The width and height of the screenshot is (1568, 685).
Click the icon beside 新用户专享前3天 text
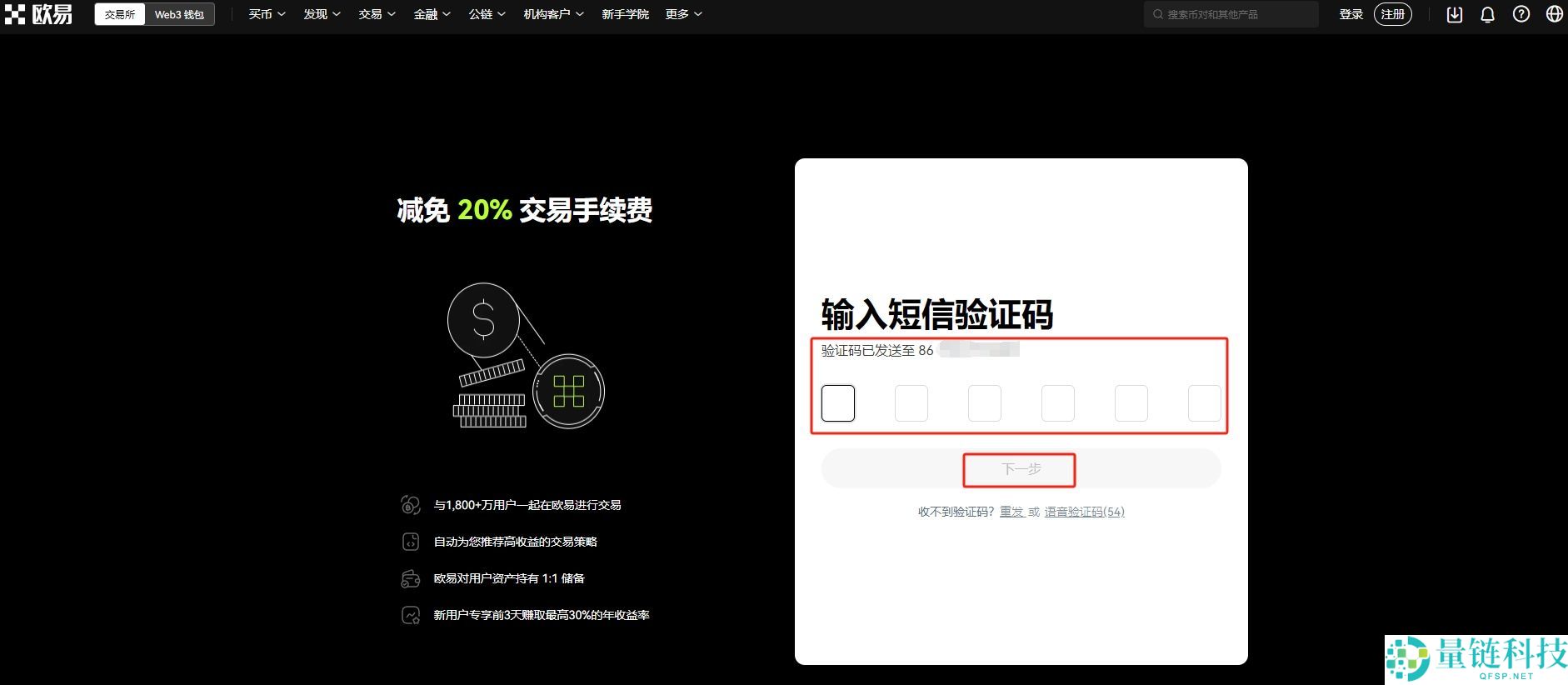tap(411, 615)
